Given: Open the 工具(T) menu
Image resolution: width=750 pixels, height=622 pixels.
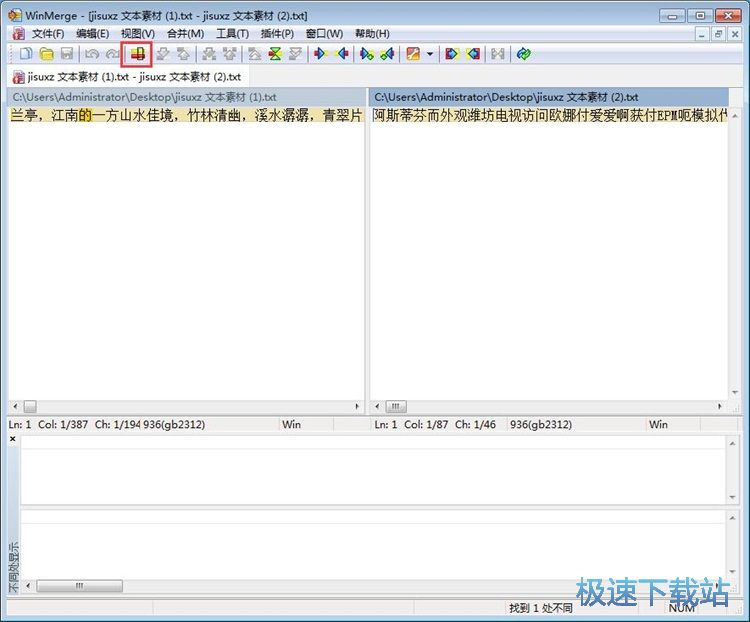Looking at the screenshot, I should click(x=232, y=33).
